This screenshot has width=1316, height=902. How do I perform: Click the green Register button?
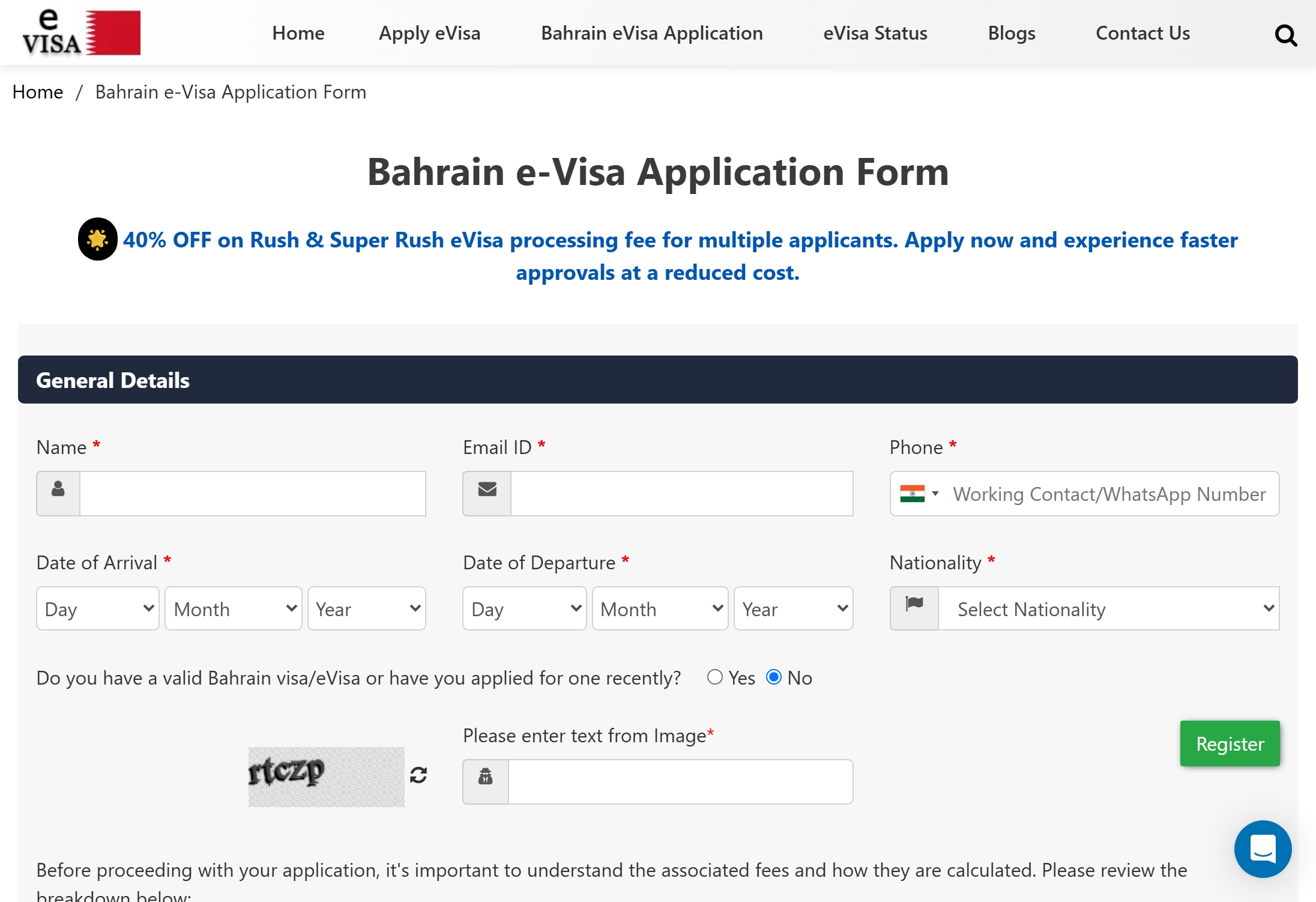pos(1230,743)
